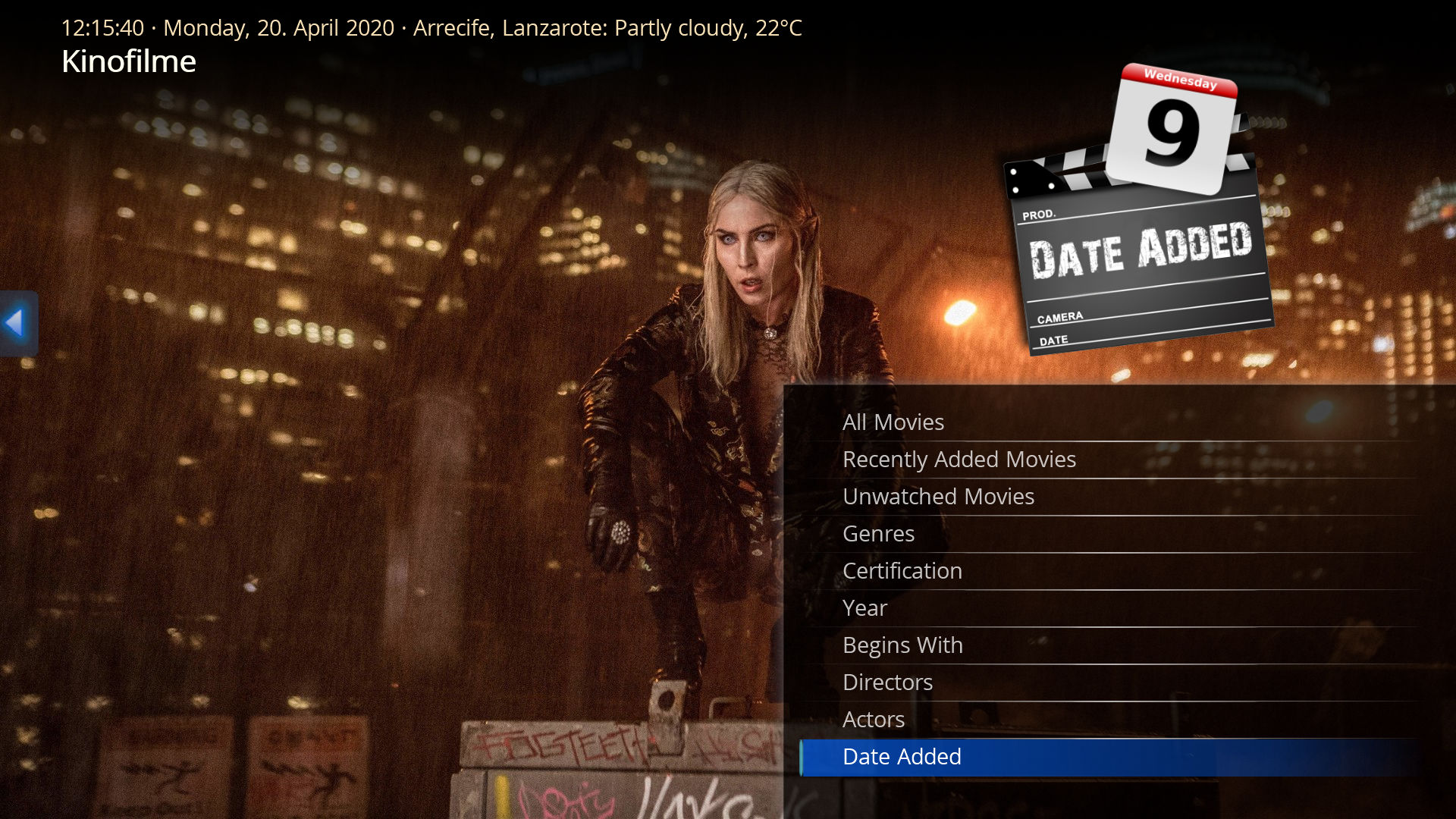The height and width of the screenshot is (819, 1456).
Task: Click the Partly cloudy, 22°C weather readout
Action: pos(708,28)
